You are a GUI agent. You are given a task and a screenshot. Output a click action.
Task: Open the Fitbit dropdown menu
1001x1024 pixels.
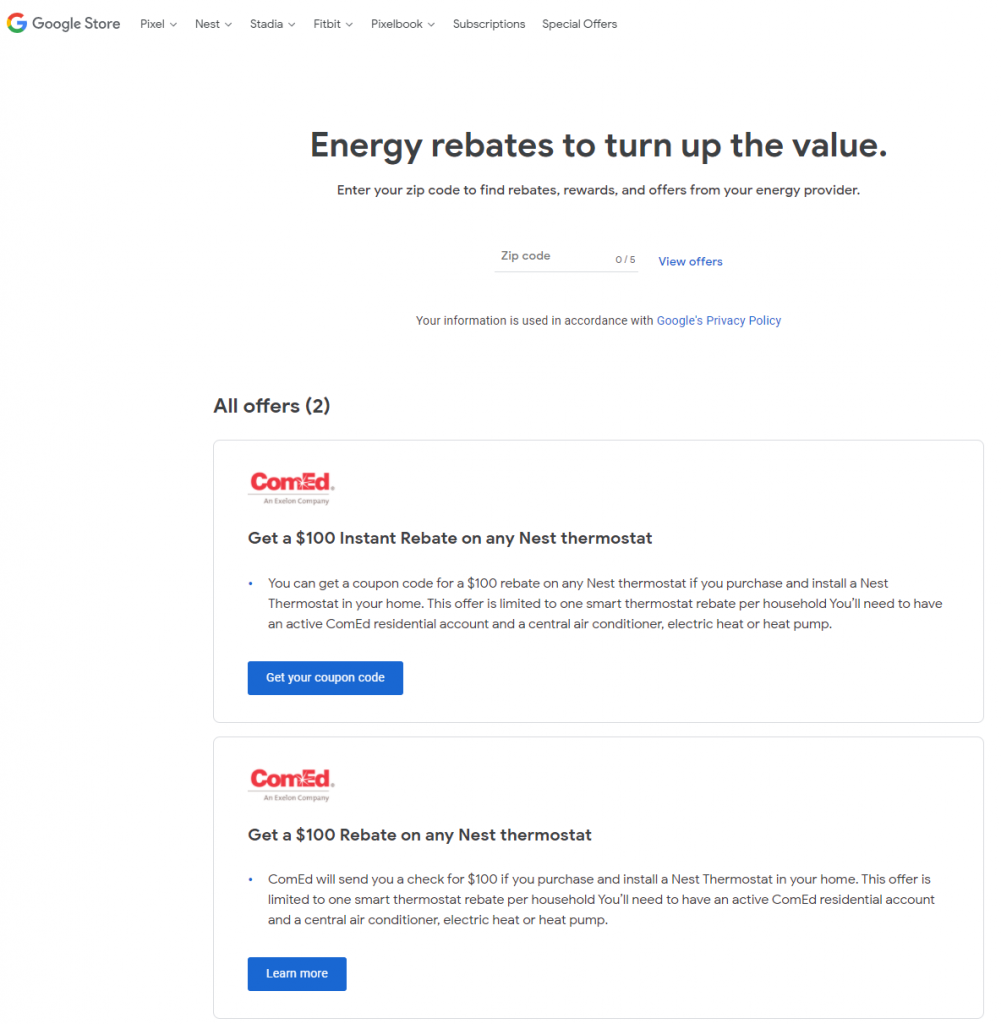pyautogui.click(x=333, y=24)
